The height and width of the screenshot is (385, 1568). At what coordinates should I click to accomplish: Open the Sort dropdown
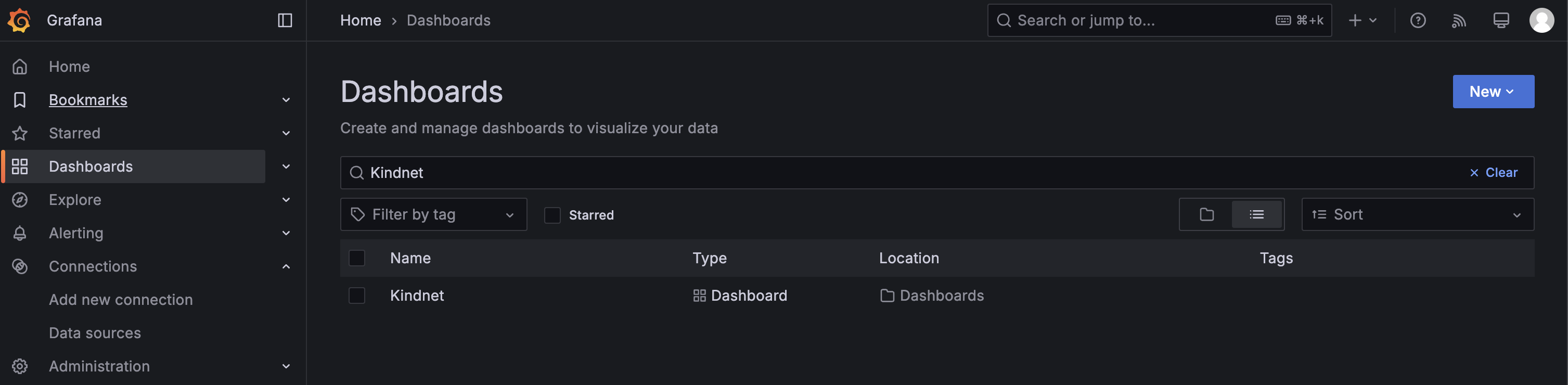tap(1417, 214)
